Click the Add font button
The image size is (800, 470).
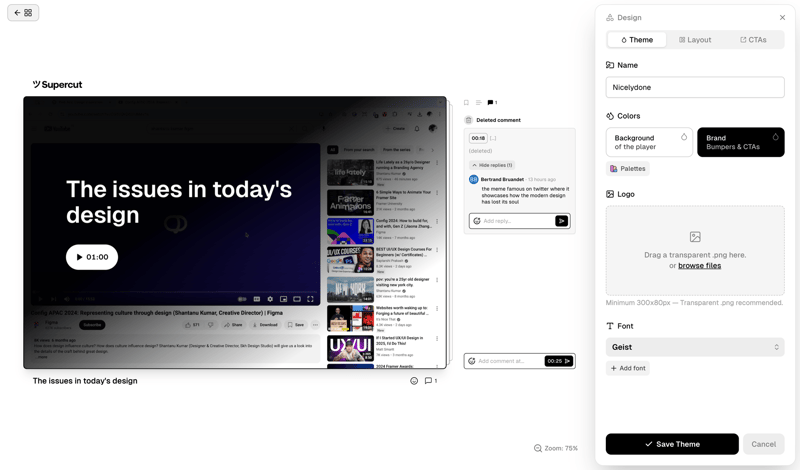tap(628, 368)
